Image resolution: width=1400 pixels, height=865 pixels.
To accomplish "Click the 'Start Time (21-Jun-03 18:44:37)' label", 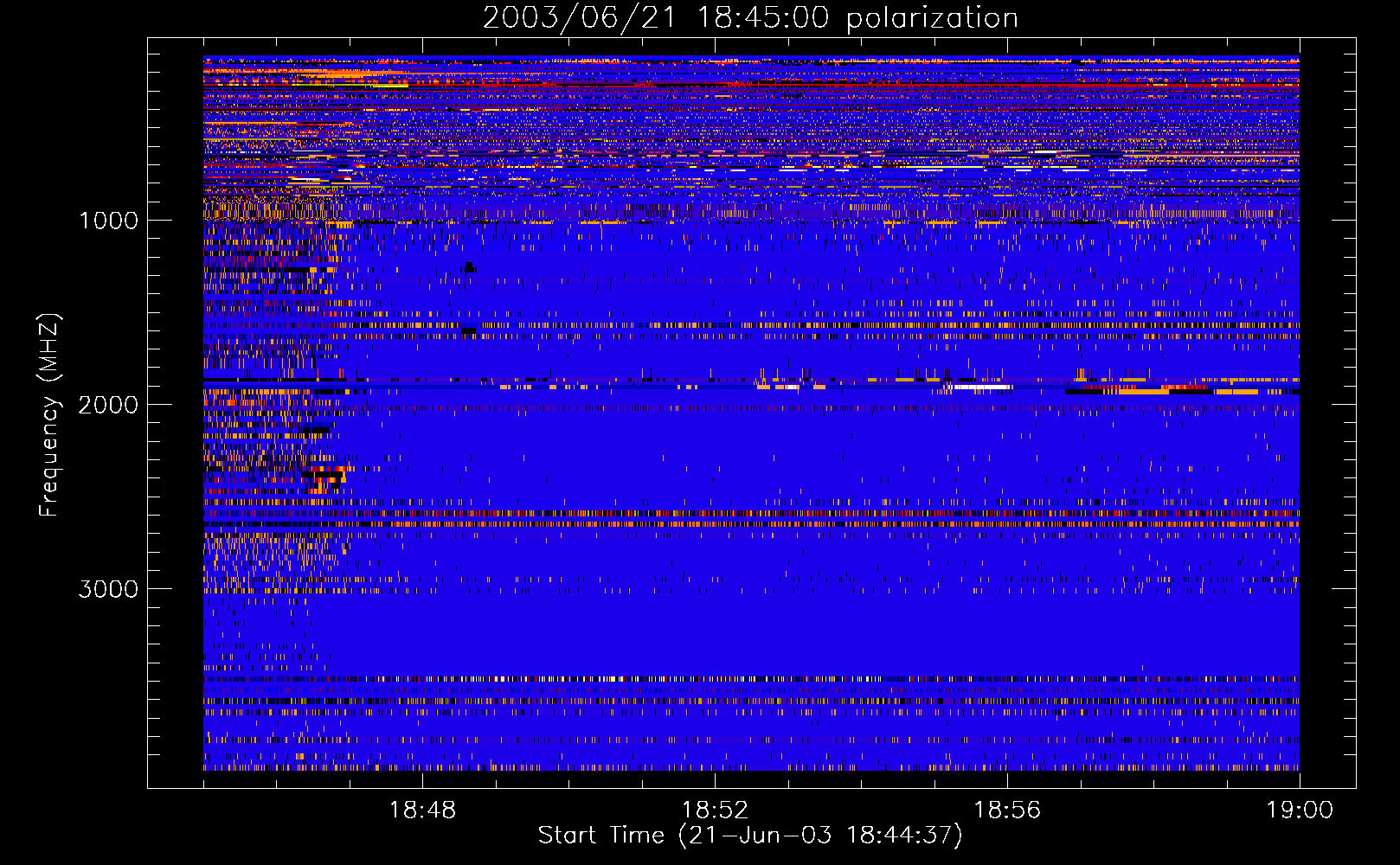I will pyautogui.click(x=750, y=836).
